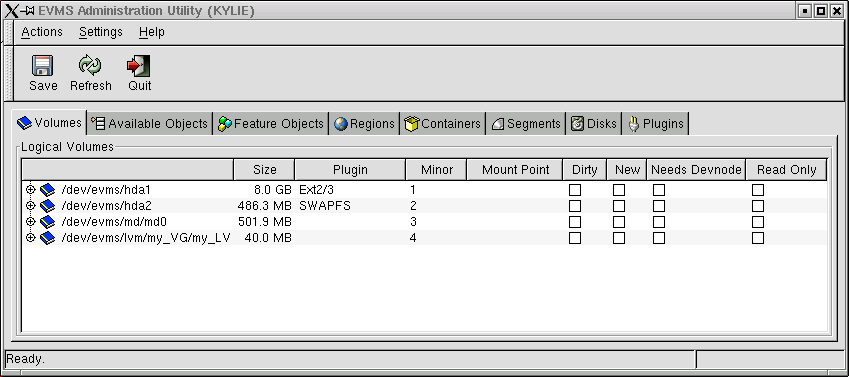Expand the /dev/evms/md/md0 tree node
The width and height of the screenshot is (849, 377).
click(x=30, y=222)
